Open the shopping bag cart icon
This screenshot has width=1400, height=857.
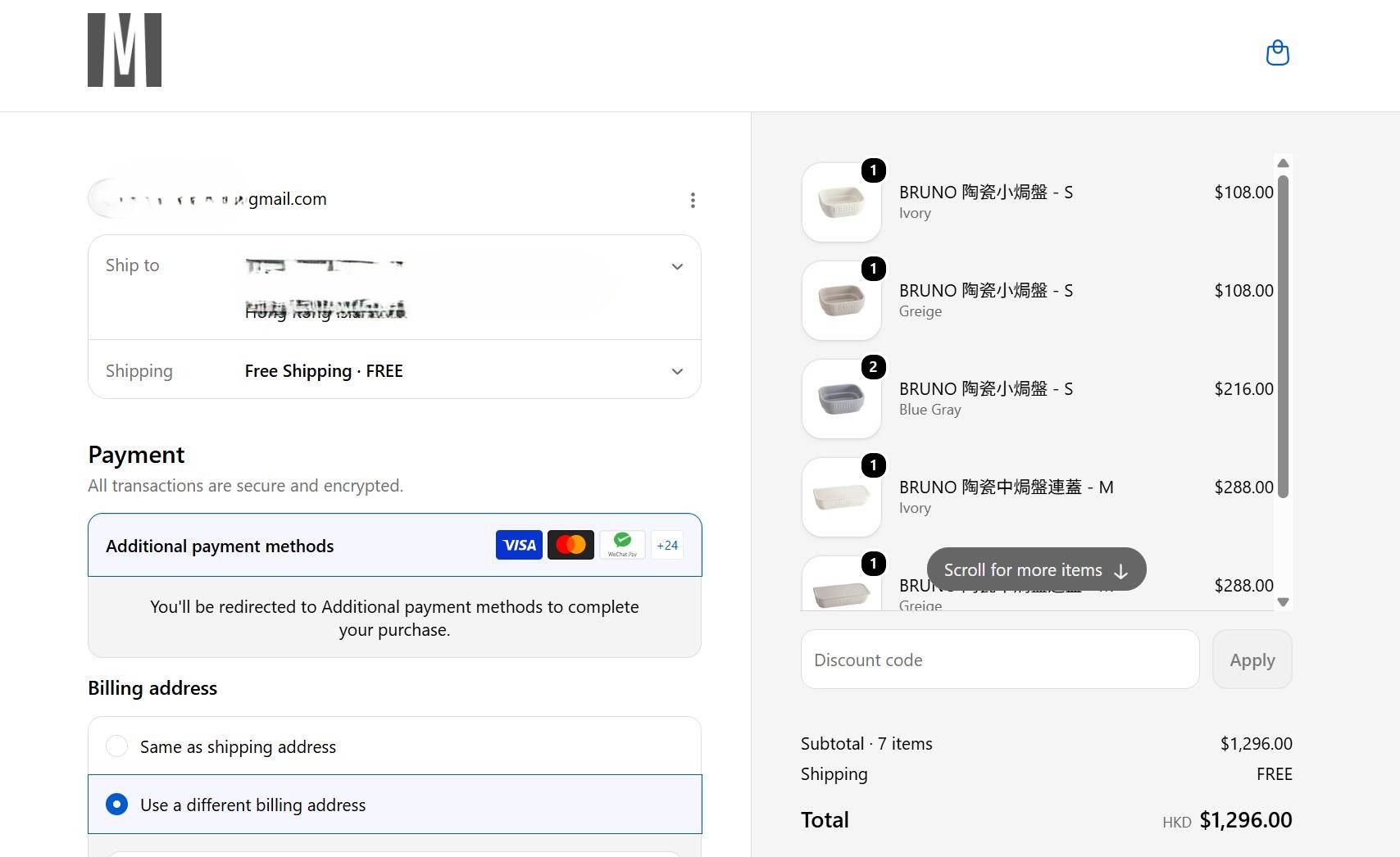pyautogui.click(x=1278, y=53)
